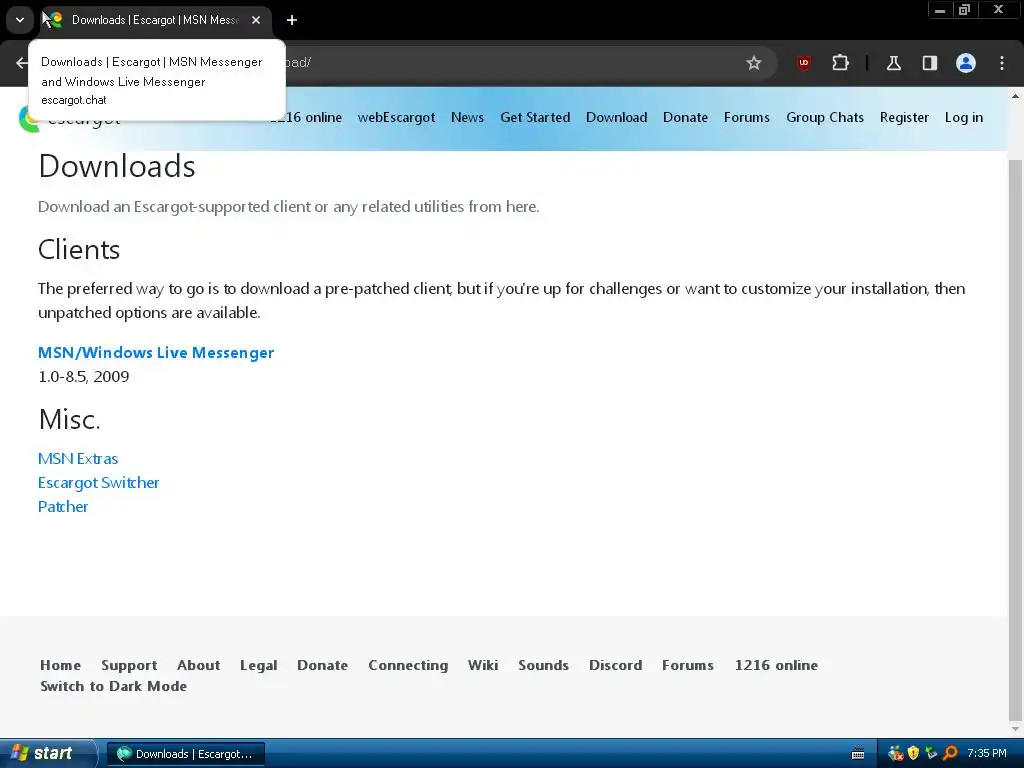Open webEscargot in the top navigation
Image resolution: width=1024 pixels, height=768 pixels.
396,118
